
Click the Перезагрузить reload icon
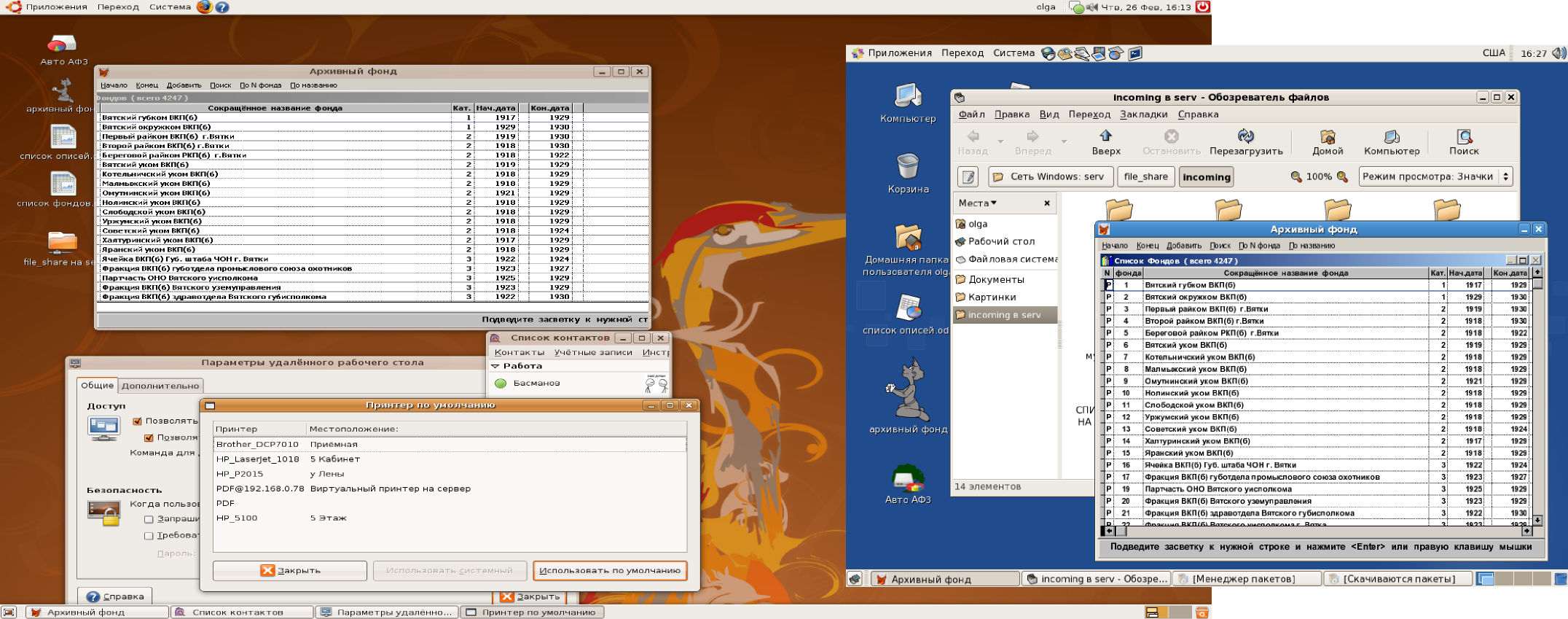pos(1245,137)
